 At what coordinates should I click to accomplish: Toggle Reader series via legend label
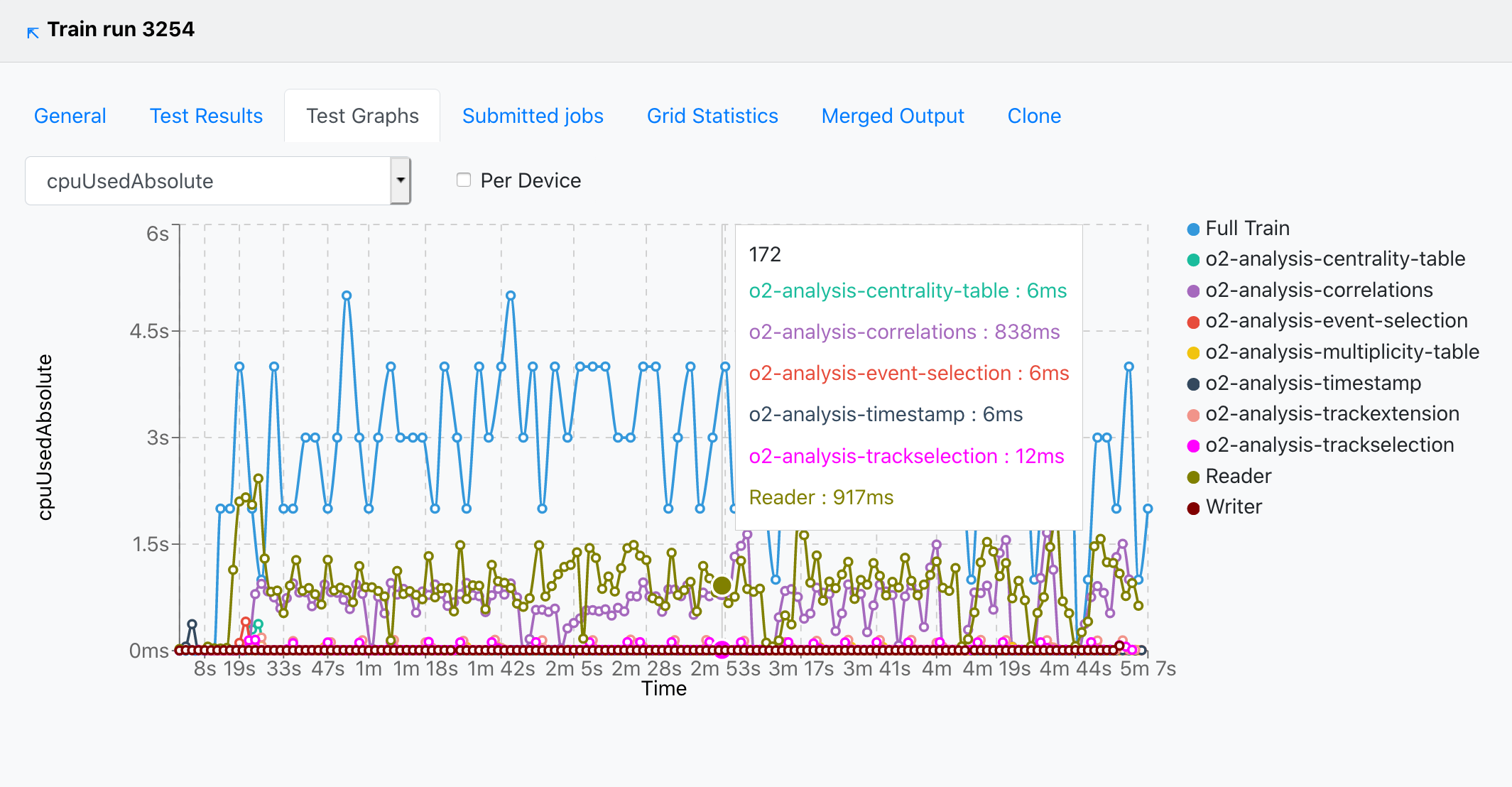point(1238,476)
